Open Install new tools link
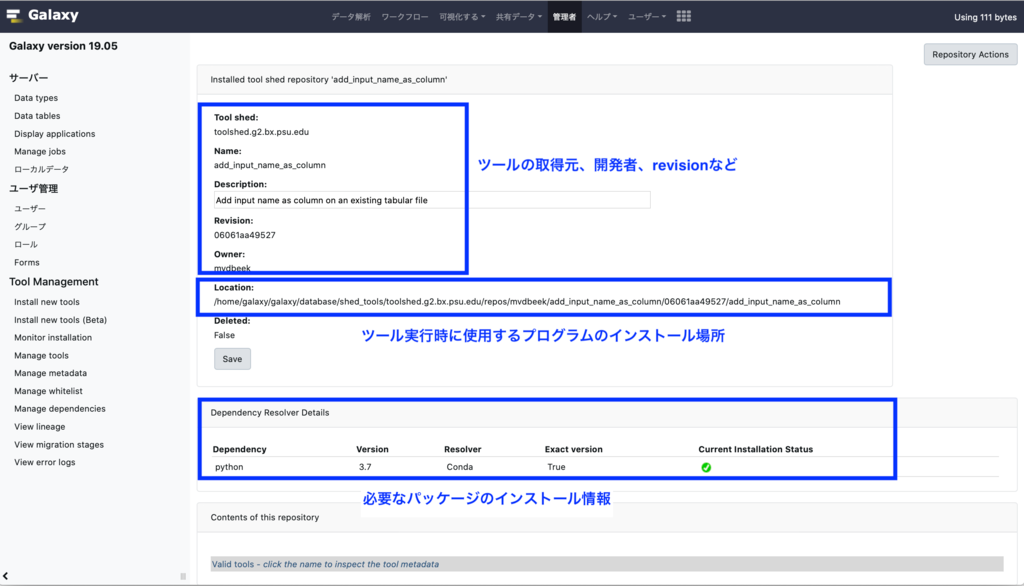 click(47, 302)
